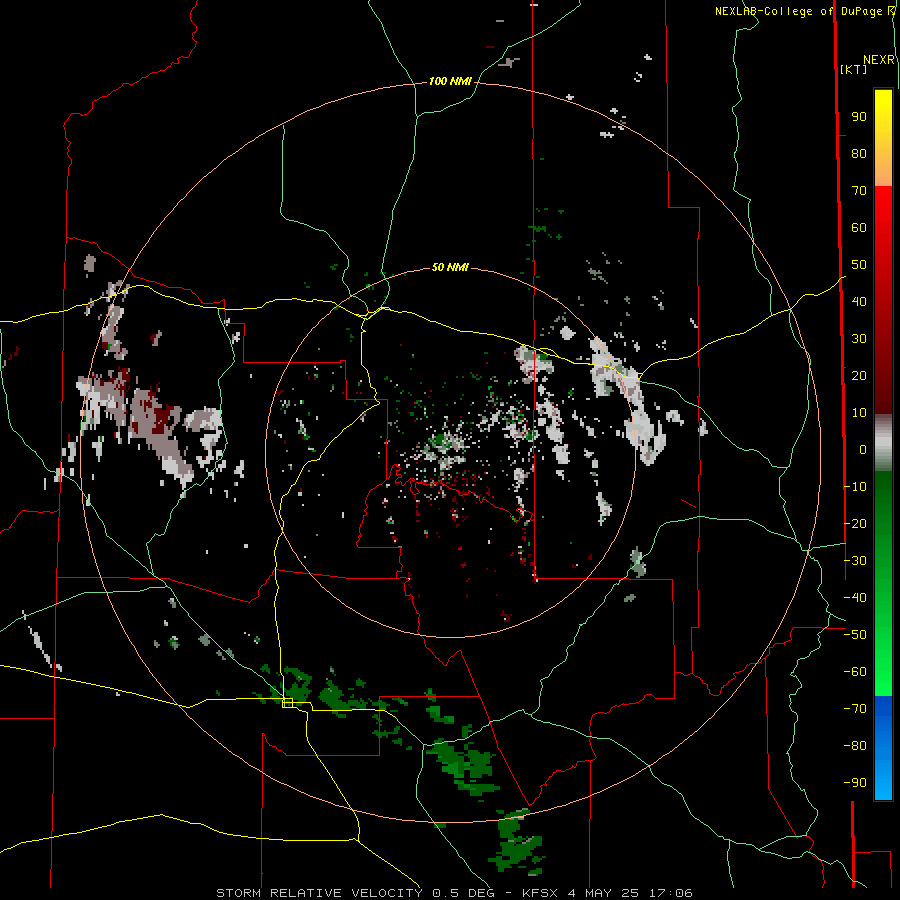
Task: Click the -70 scale label
Action: [855, 709]
